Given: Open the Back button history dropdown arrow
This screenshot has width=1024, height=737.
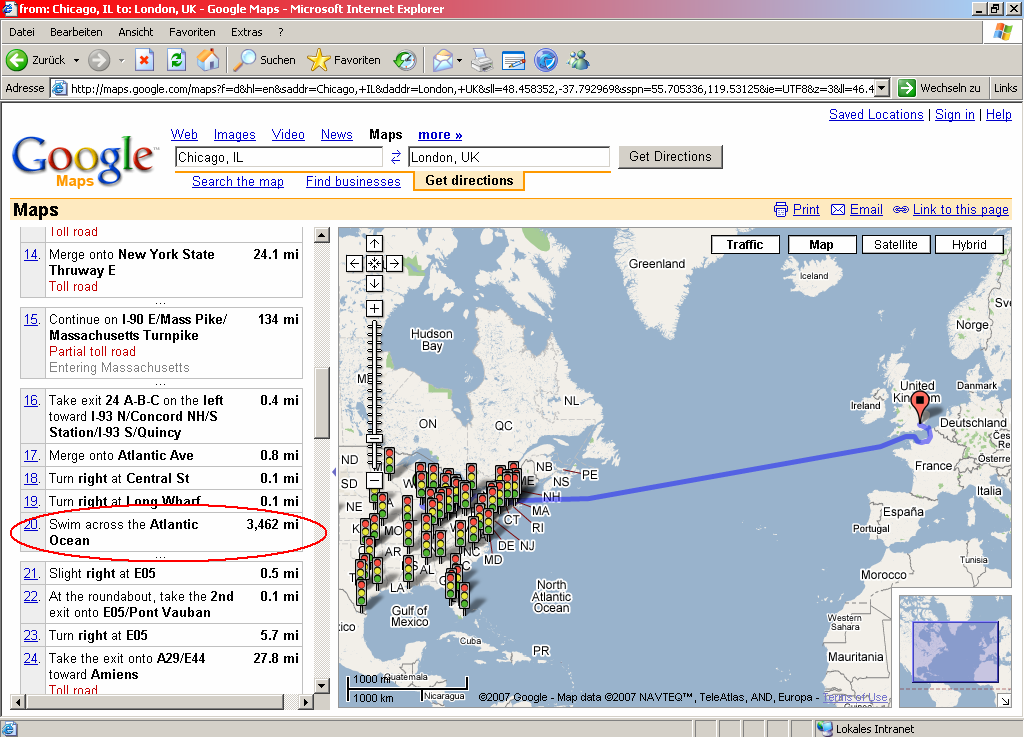Looking at the screenshot, I should (76, 60).
